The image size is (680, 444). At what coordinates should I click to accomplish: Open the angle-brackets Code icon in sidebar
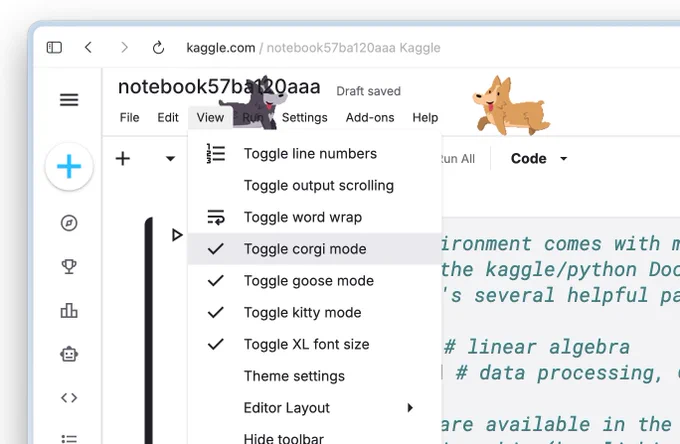click(69, 398)
